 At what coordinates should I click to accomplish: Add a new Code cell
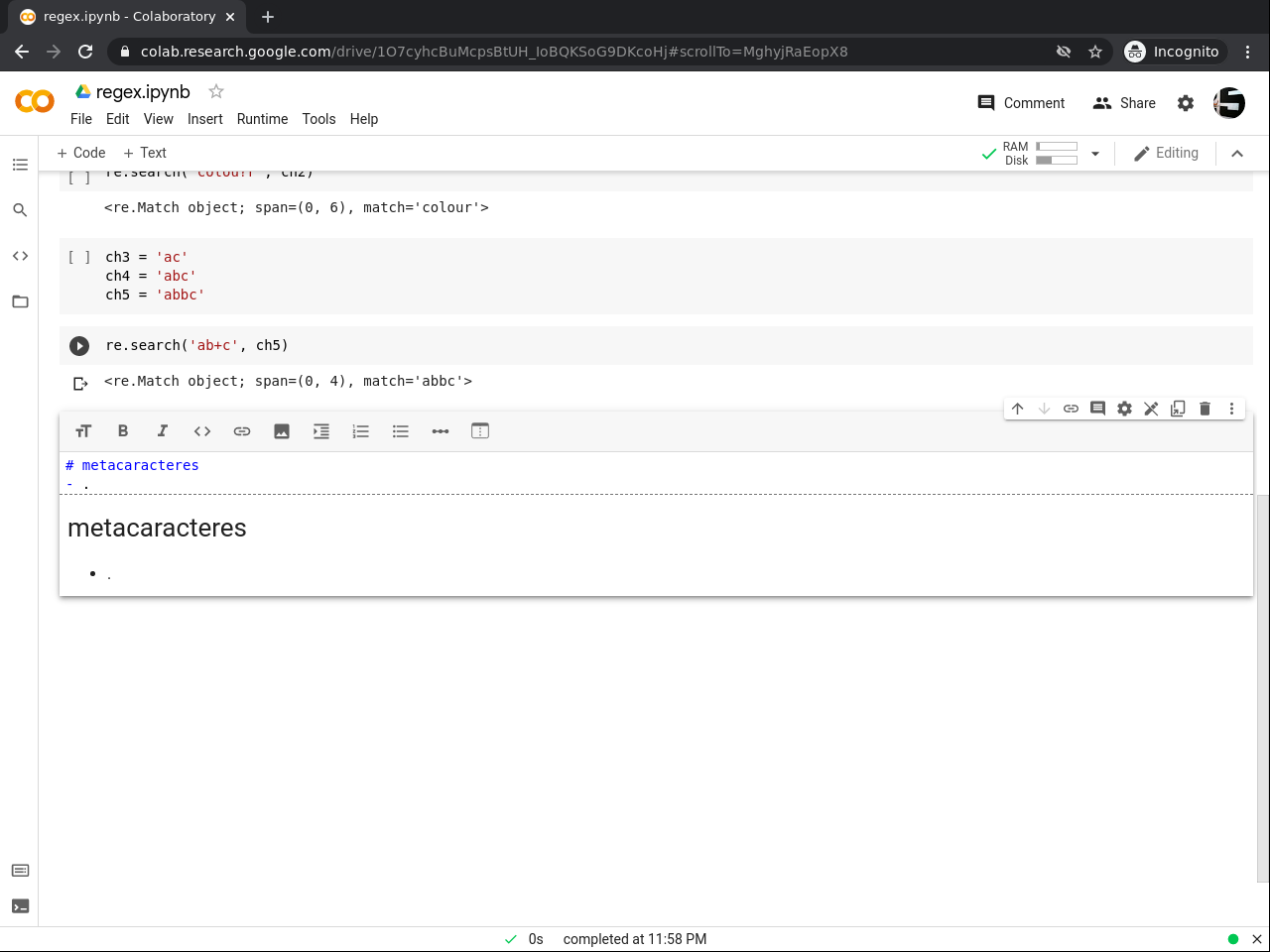[x=81, y=153]
